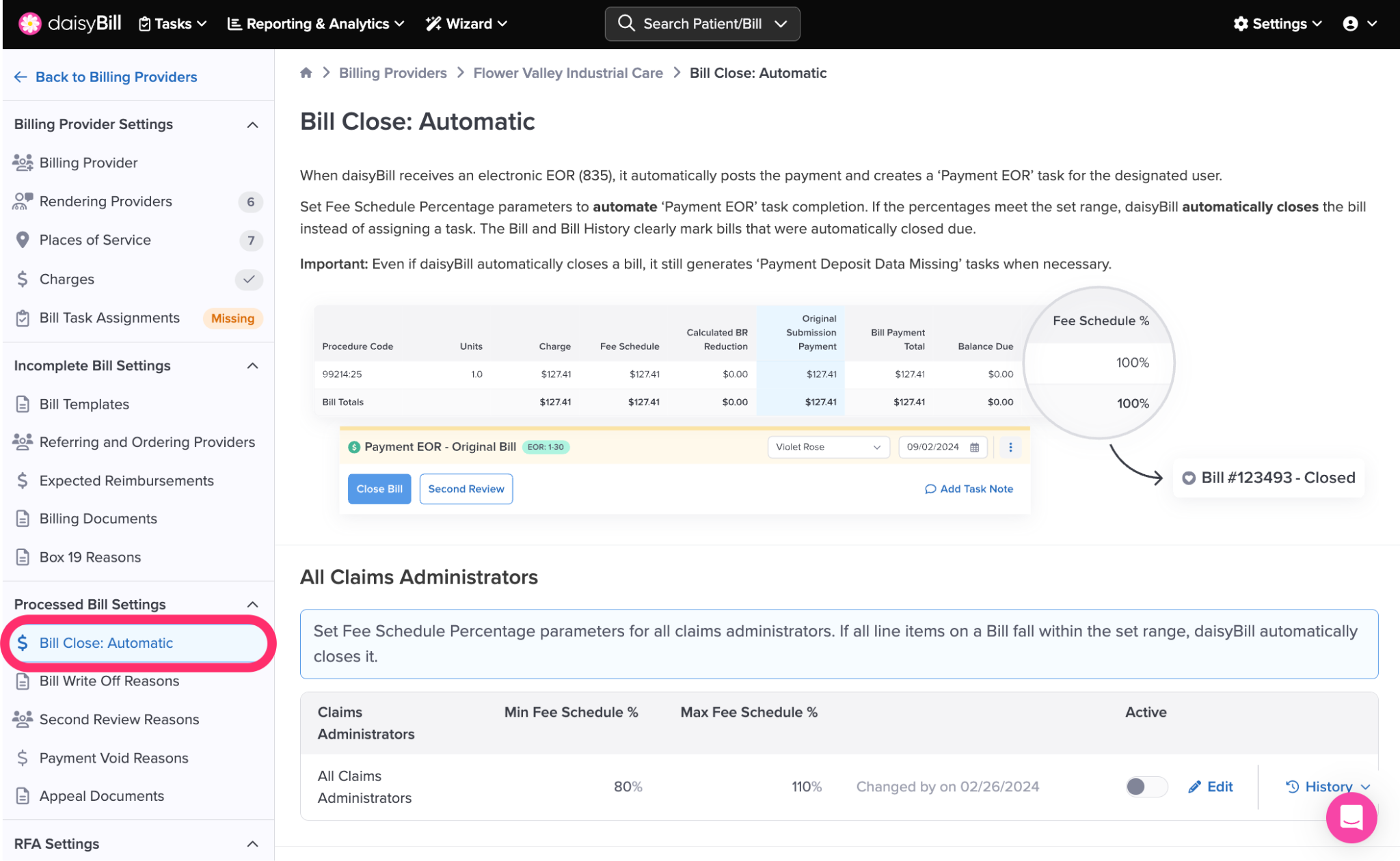1400x861 pixels.
Task: Click the Edit link for All Claims Administrators
Action: 1211,787
